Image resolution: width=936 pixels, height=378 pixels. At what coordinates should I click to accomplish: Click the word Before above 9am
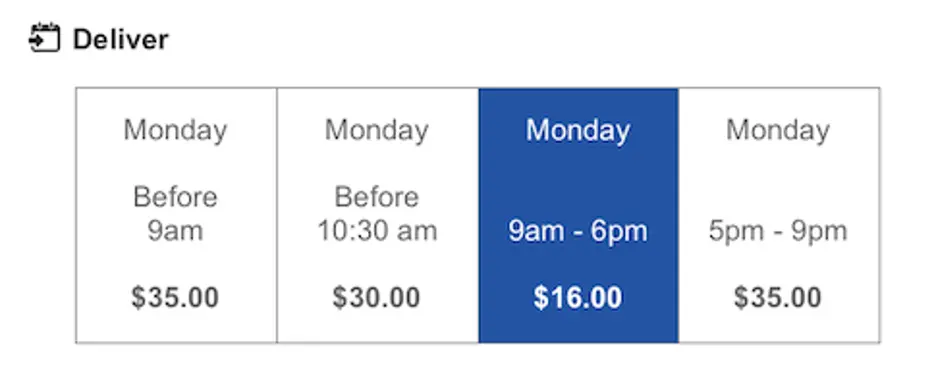click(176, 197)
